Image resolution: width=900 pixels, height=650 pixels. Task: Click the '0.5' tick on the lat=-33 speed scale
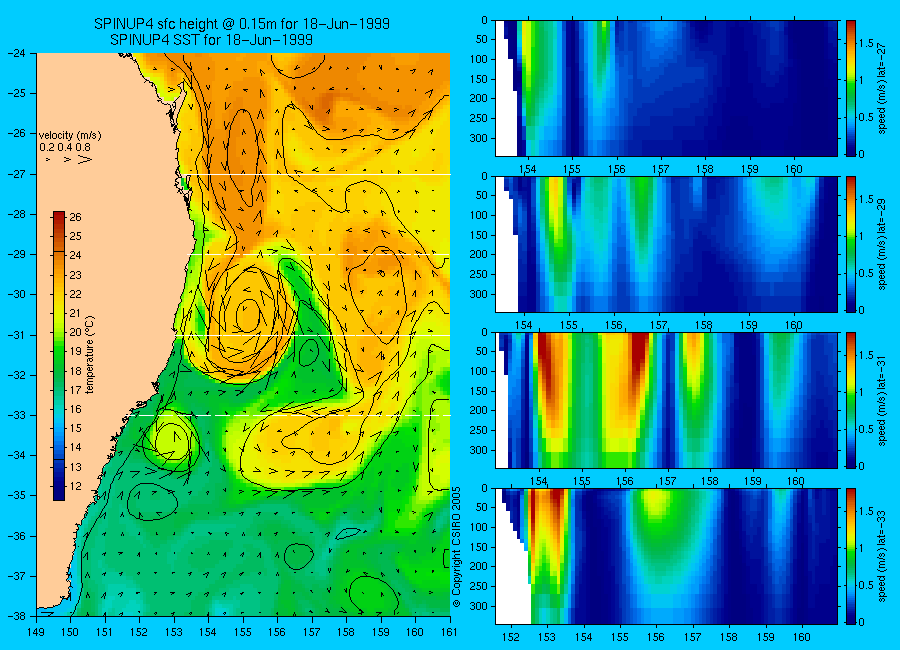tap(866, 585)
